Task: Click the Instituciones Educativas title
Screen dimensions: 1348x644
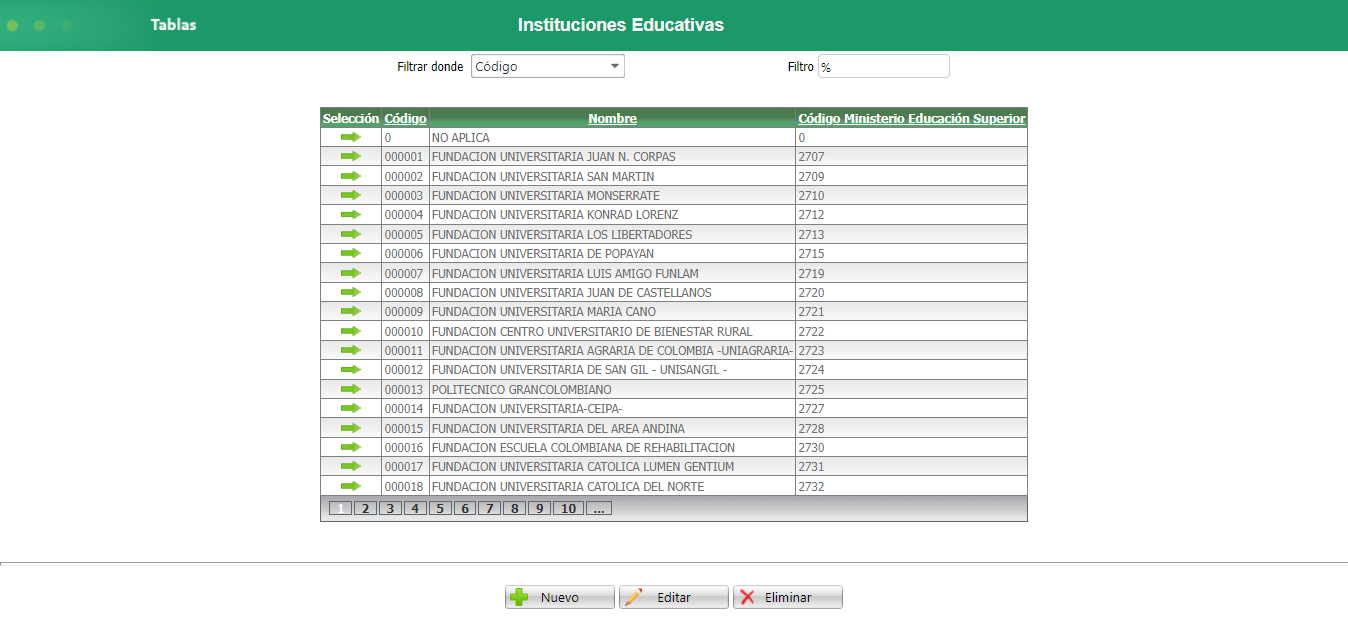Action: [621, 25]
